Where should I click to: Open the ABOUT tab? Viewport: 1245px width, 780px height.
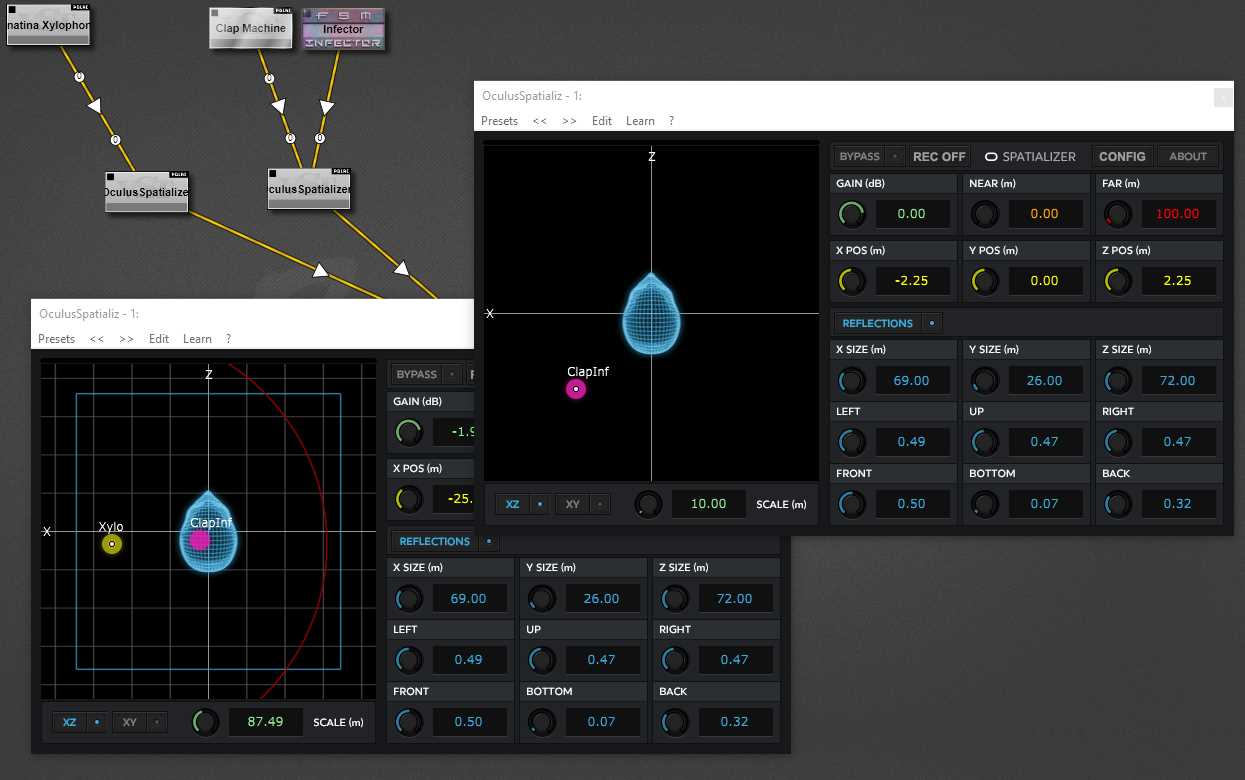(1188, 157)
